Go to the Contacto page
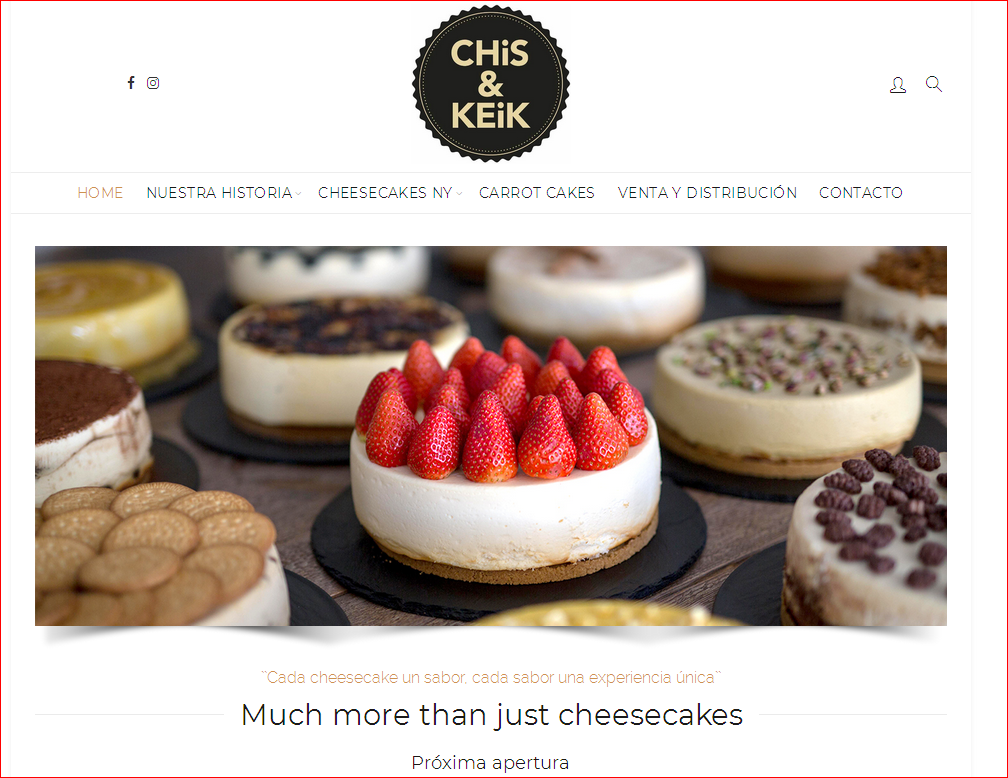Viewport: 1008px width, 778px height. pos(861,193)
